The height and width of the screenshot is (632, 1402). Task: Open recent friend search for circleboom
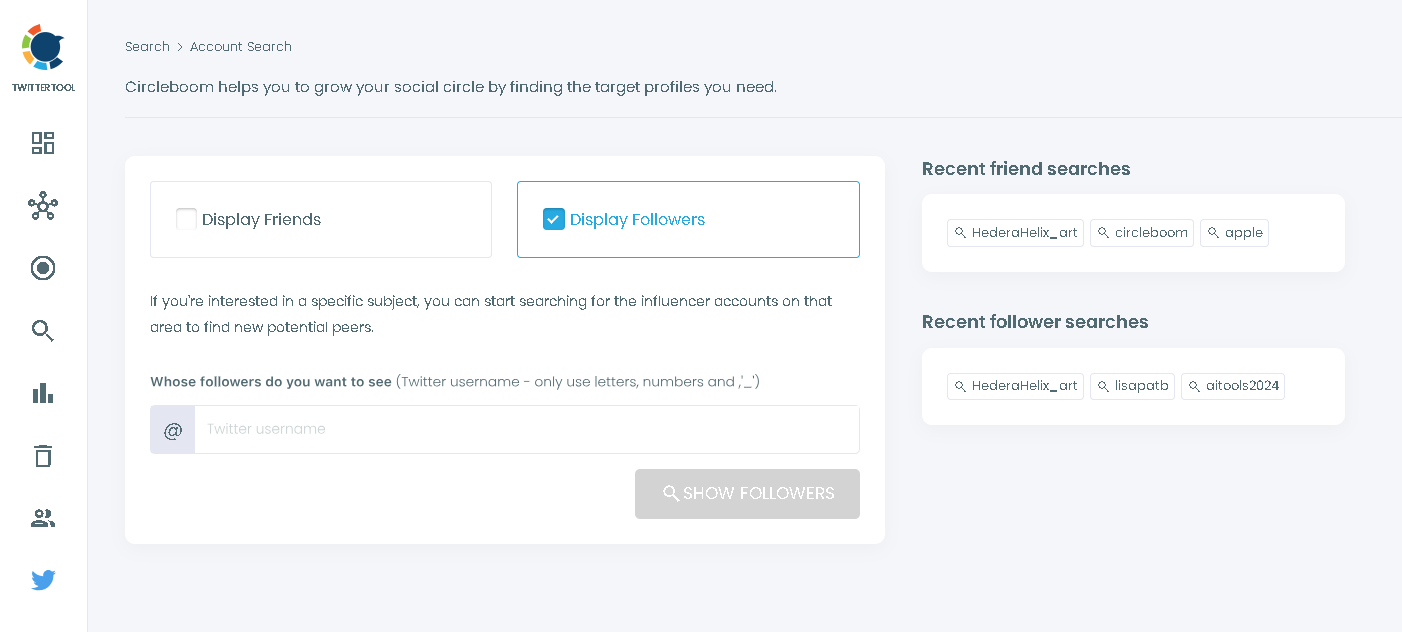(1142, 232)
